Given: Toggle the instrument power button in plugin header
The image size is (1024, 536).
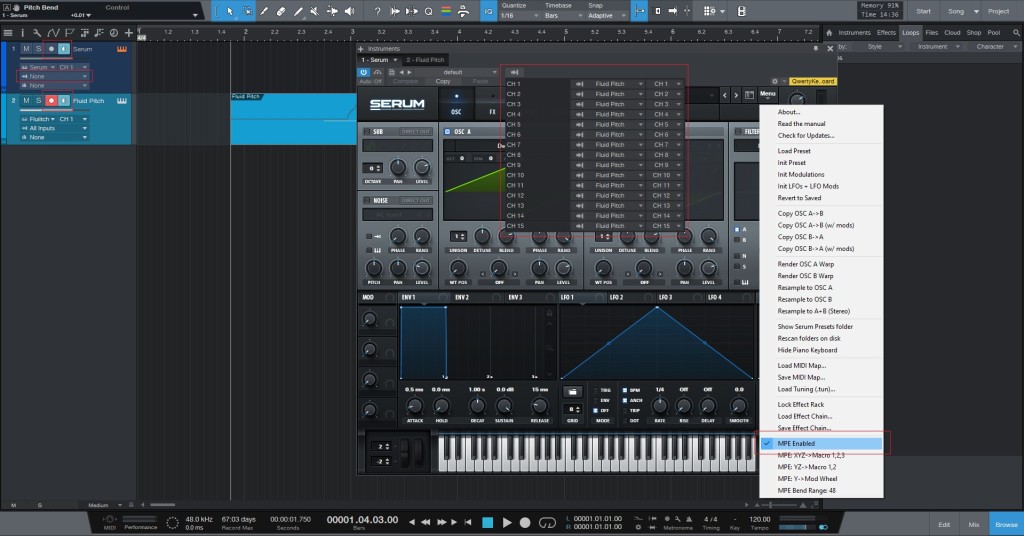Looking at the screenshot, I should coord(364,72).
